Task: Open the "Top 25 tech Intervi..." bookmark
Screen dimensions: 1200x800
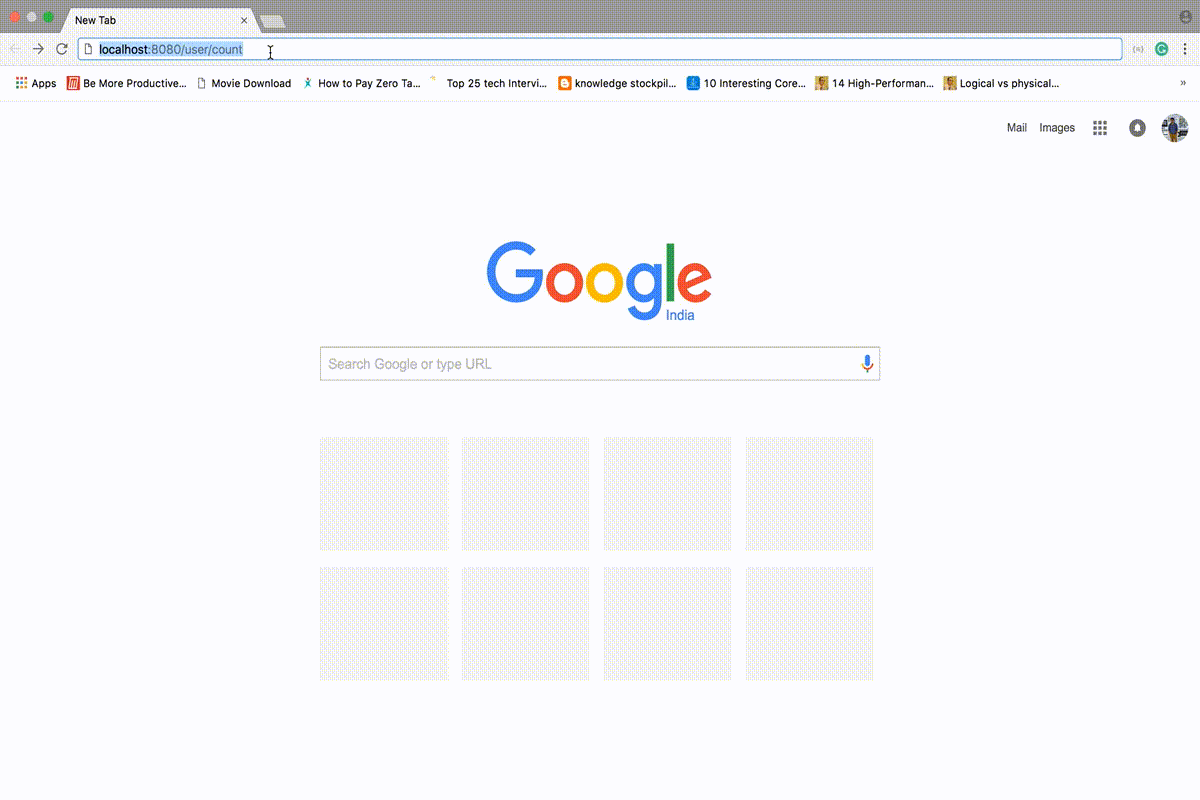Action: pos(489,83)
